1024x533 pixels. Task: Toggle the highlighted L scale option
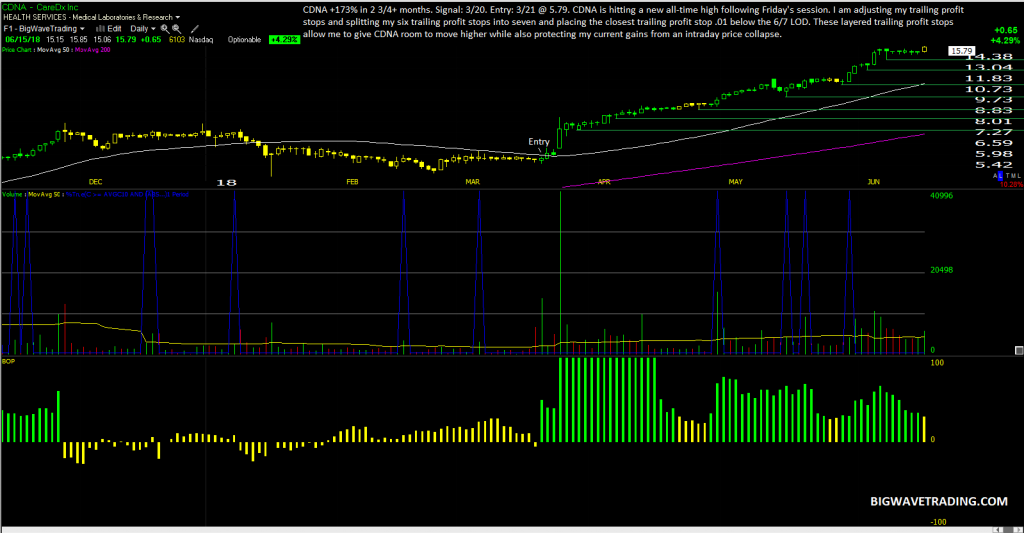[1000, 176]
